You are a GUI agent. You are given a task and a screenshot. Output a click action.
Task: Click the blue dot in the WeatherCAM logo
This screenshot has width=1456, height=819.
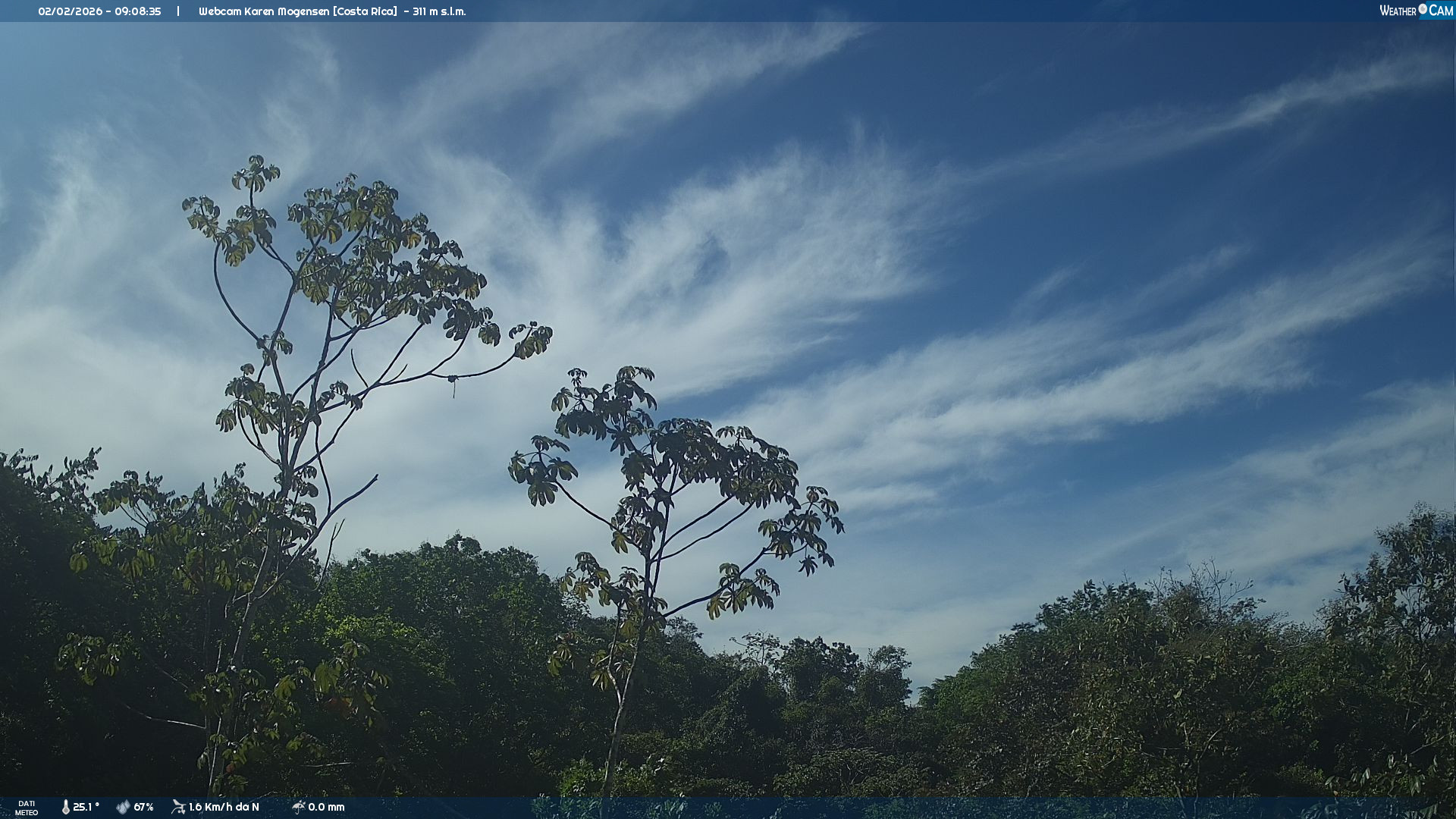pos(1423,9)
